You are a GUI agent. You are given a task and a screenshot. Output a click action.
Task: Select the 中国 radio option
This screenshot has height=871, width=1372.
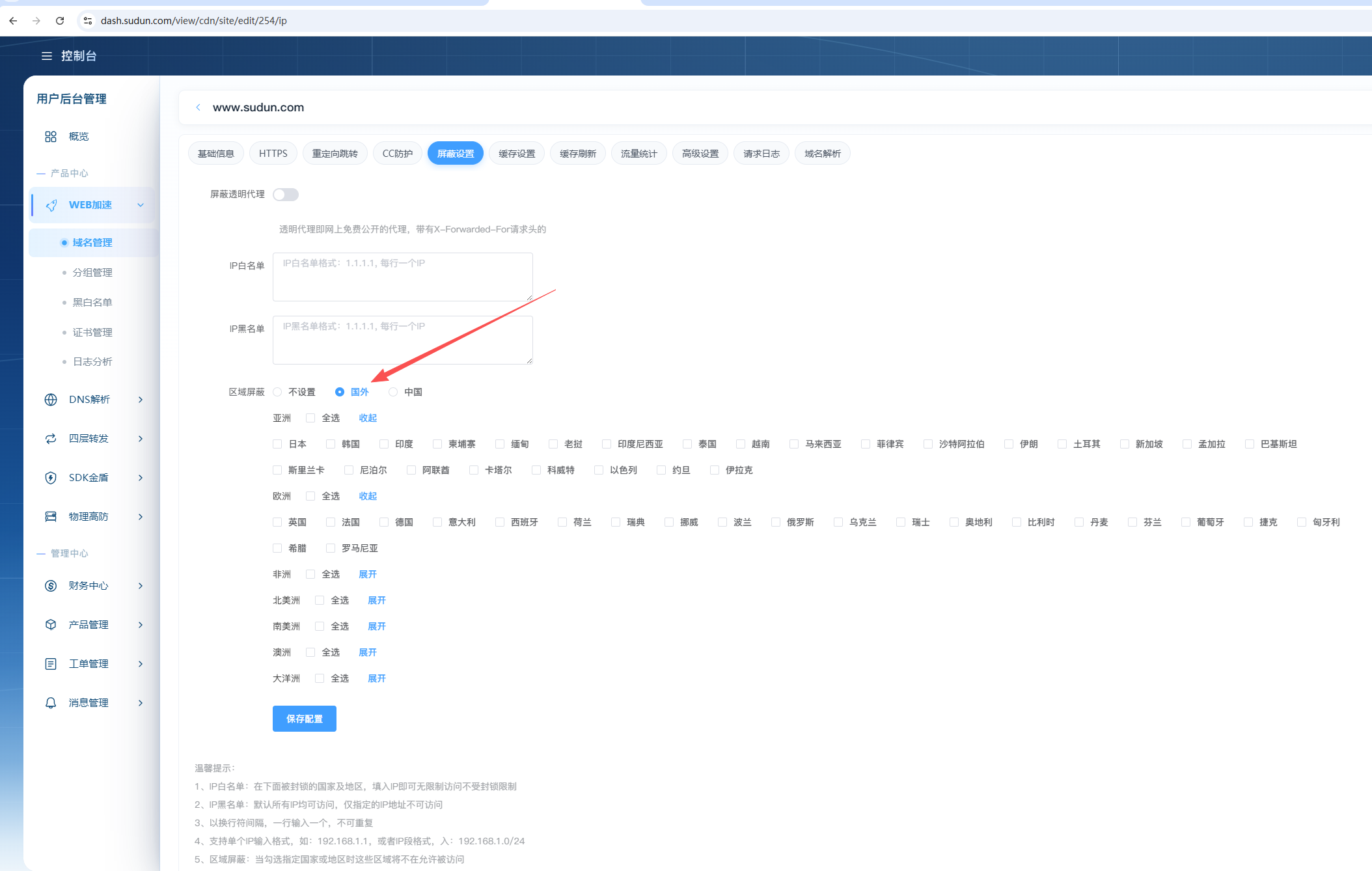393,392
